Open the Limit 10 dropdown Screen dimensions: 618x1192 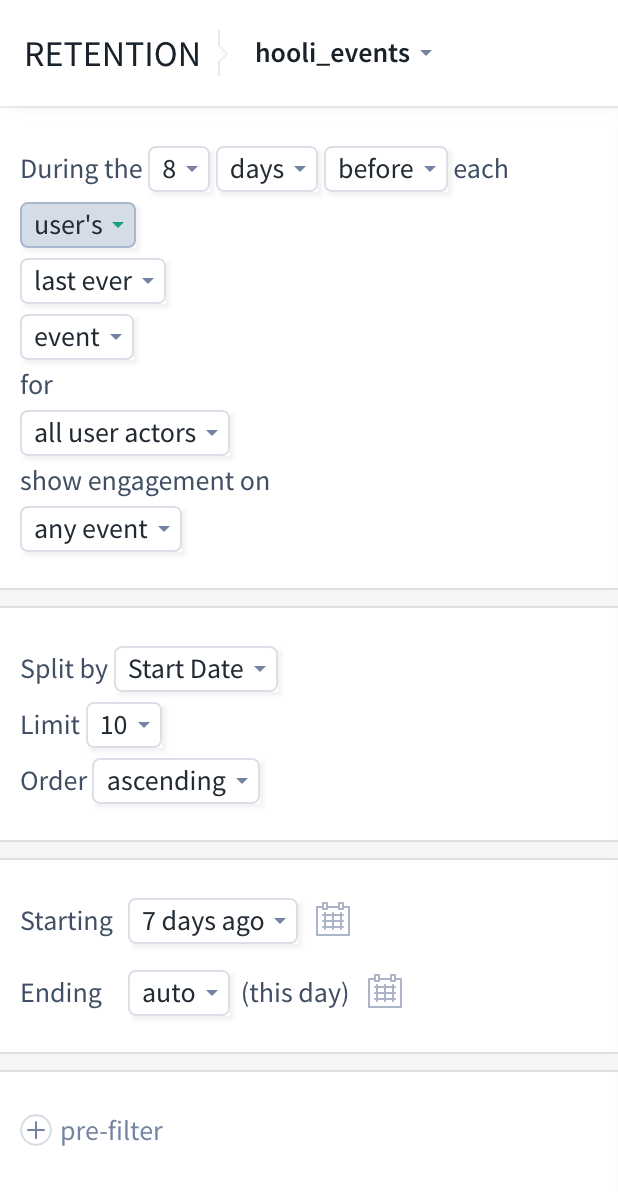tap(124, 725)
